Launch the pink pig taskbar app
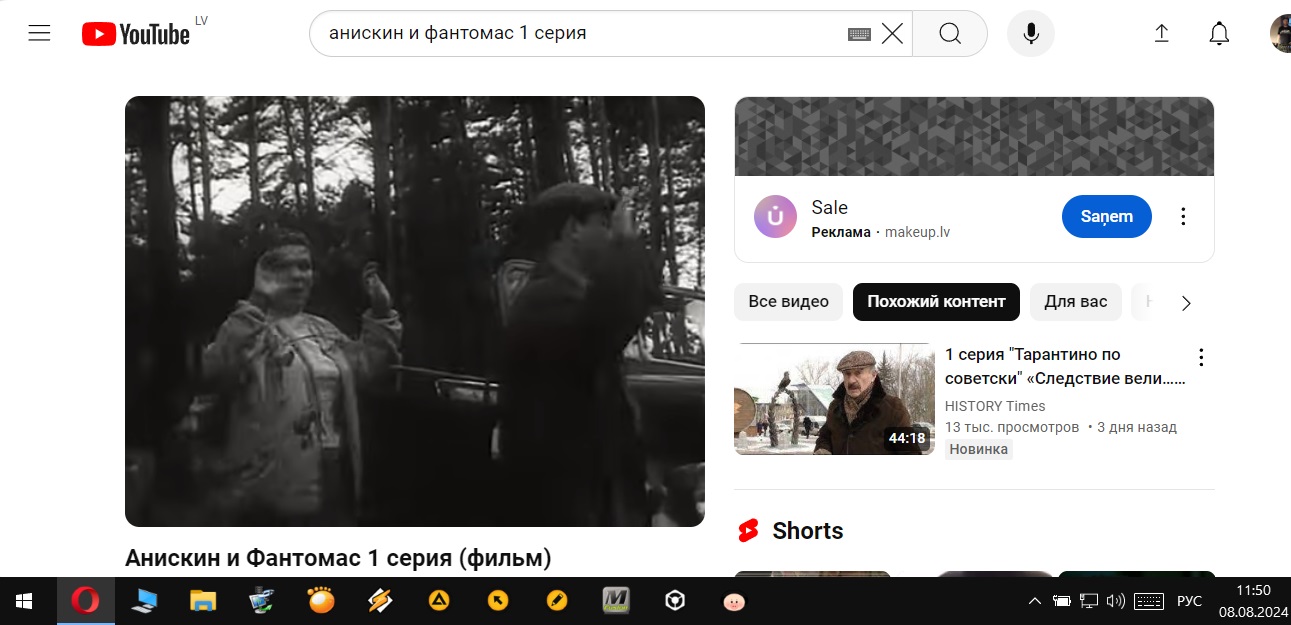This screenshot has width=1291, height=625. pos(735,601)
